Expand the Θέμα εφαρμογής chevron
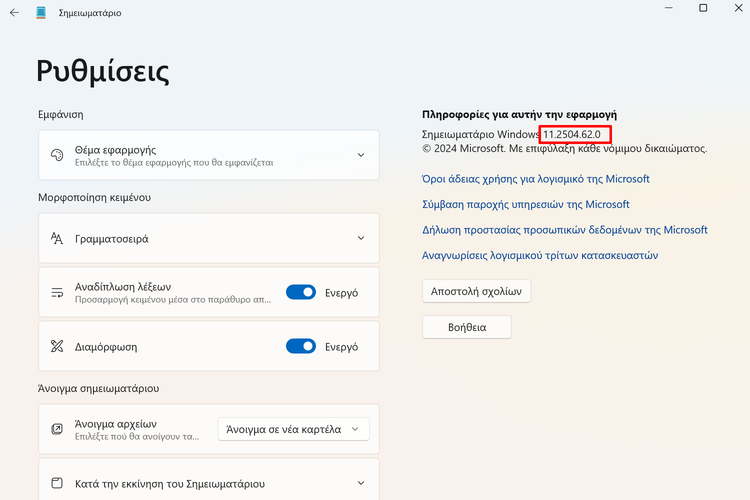This screenshot has height=500, width=750. 361,155
